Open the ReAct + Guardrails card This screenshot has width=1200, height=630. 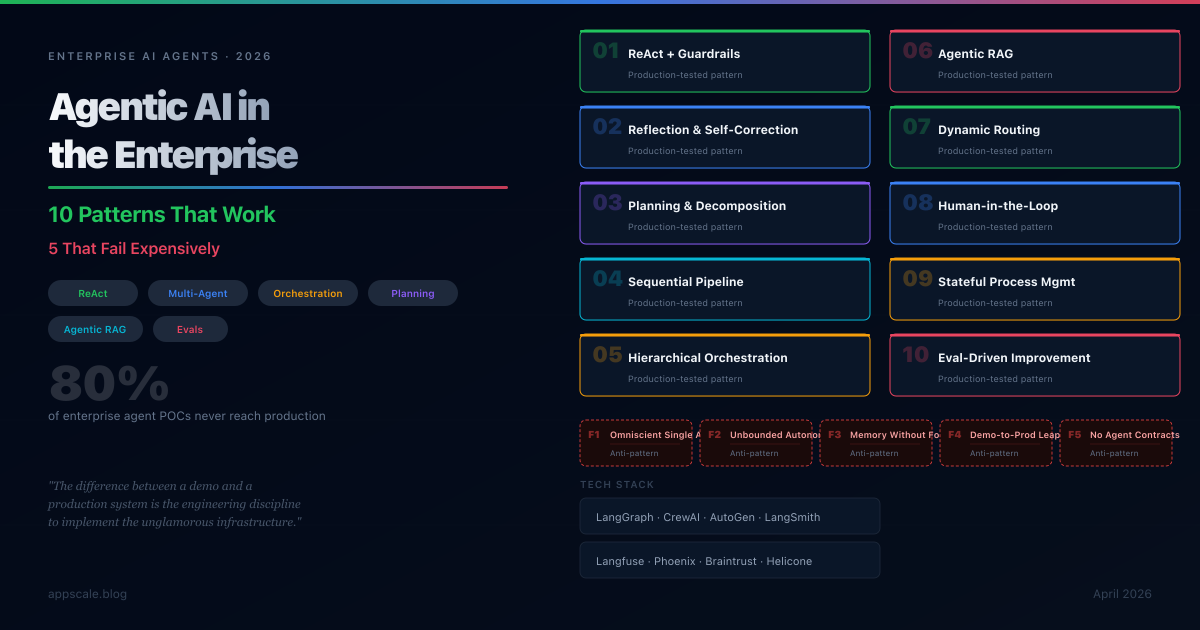(724, 62)
